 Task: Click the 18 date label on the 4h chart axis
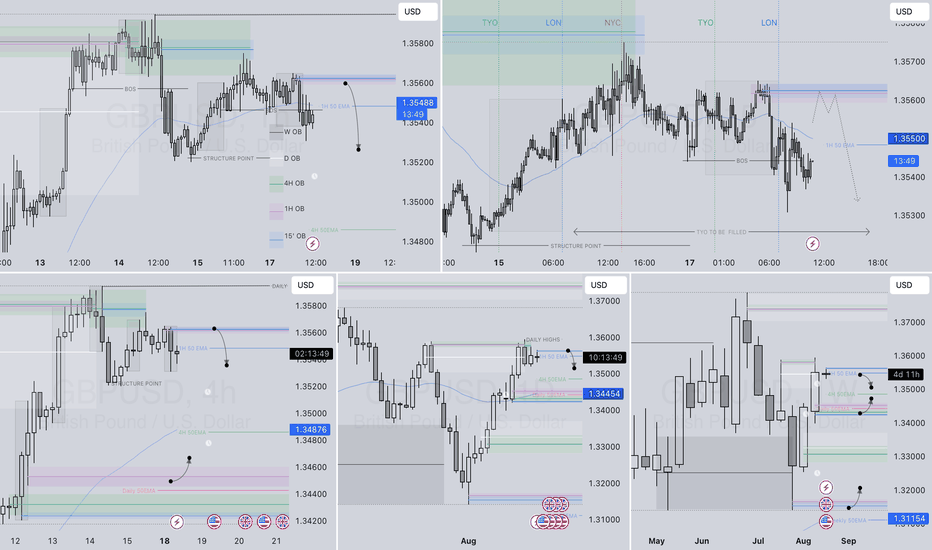[164, 540]
